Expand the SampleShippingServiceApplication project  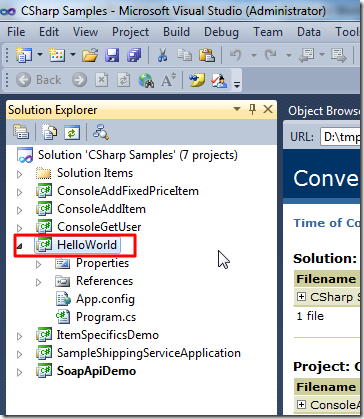point(20,354)
